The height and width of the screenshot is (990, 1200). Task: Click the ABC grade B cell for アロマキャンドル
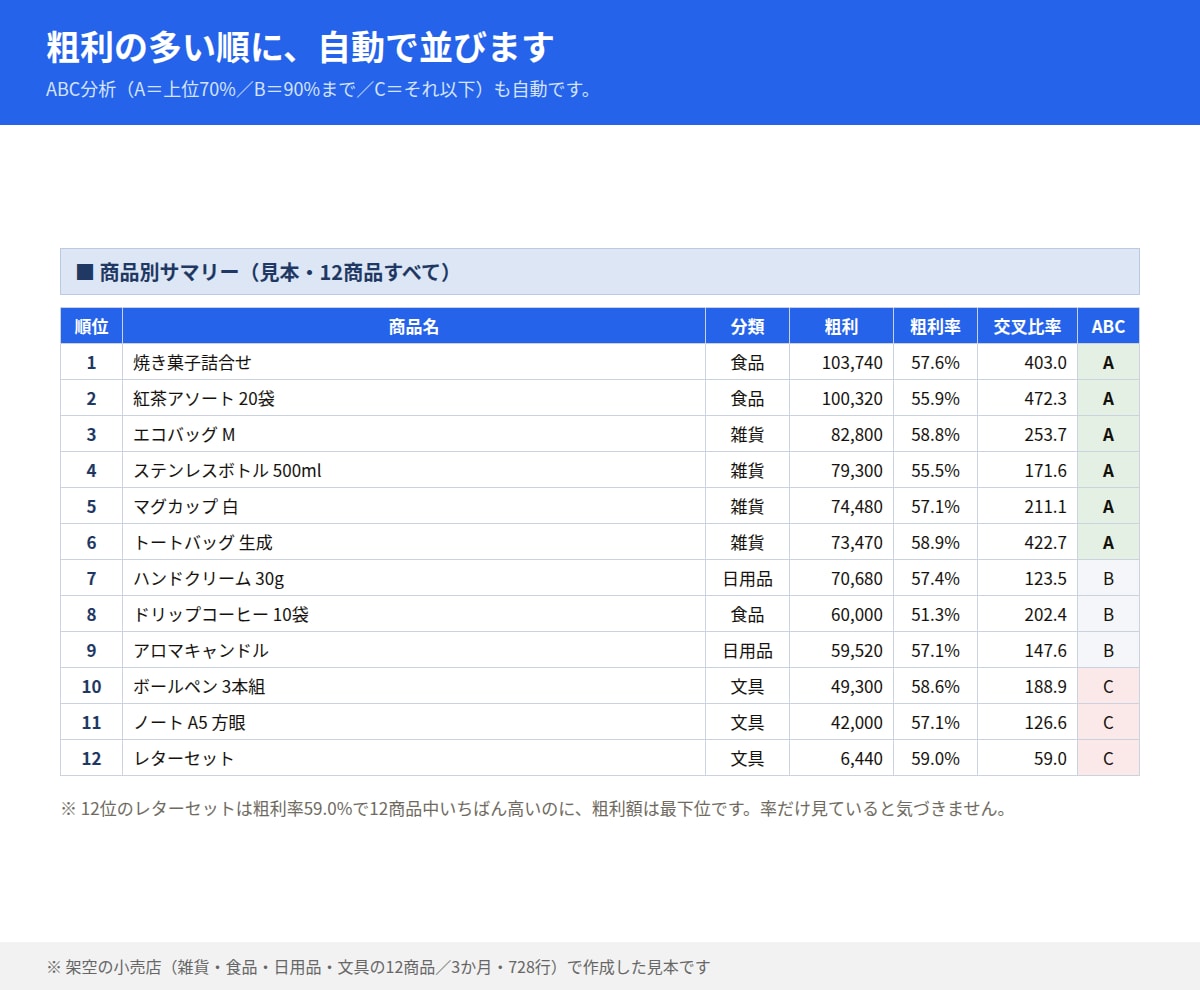point(1108,650)
